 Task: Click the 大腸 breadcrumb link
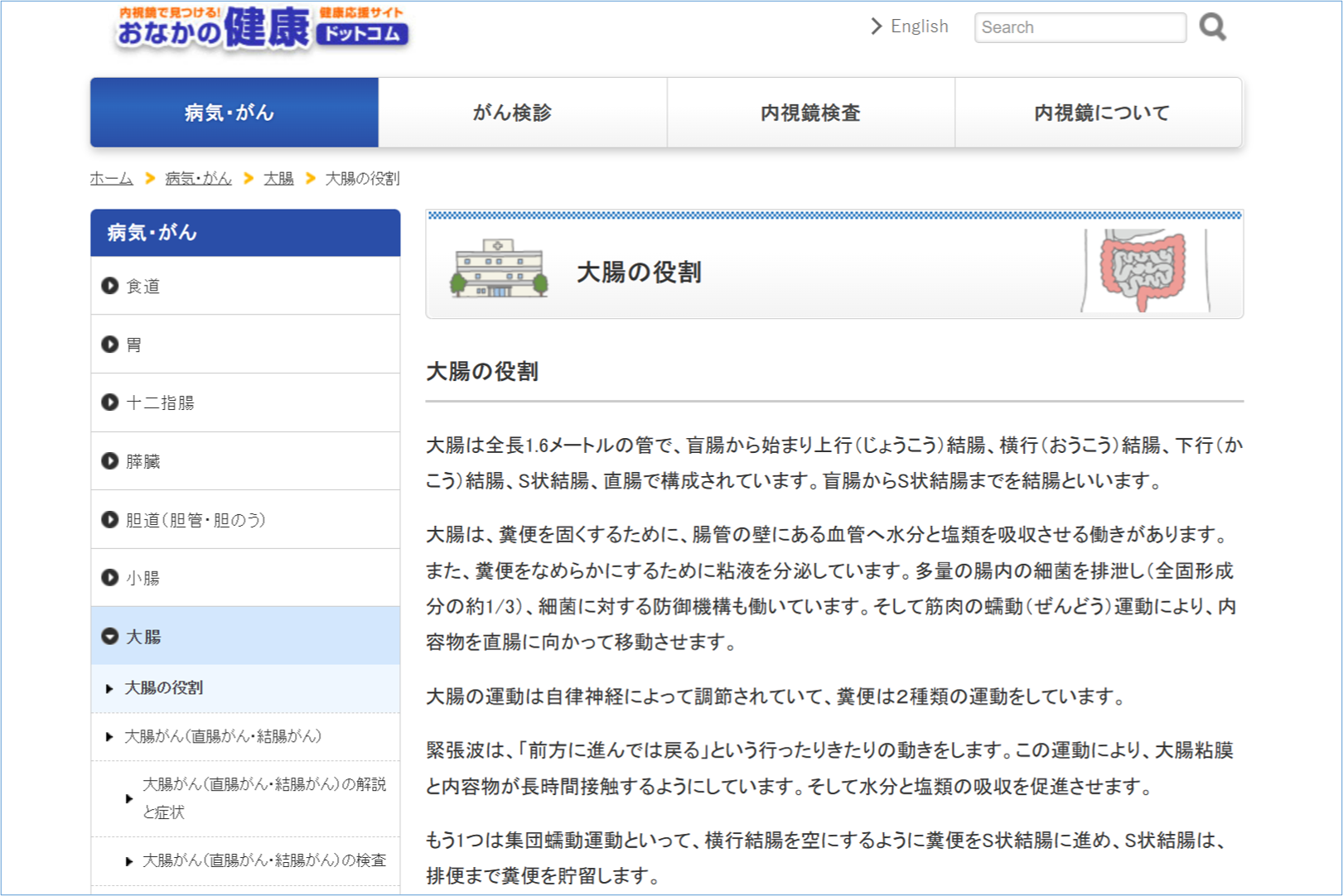click(x=278, y=178)
